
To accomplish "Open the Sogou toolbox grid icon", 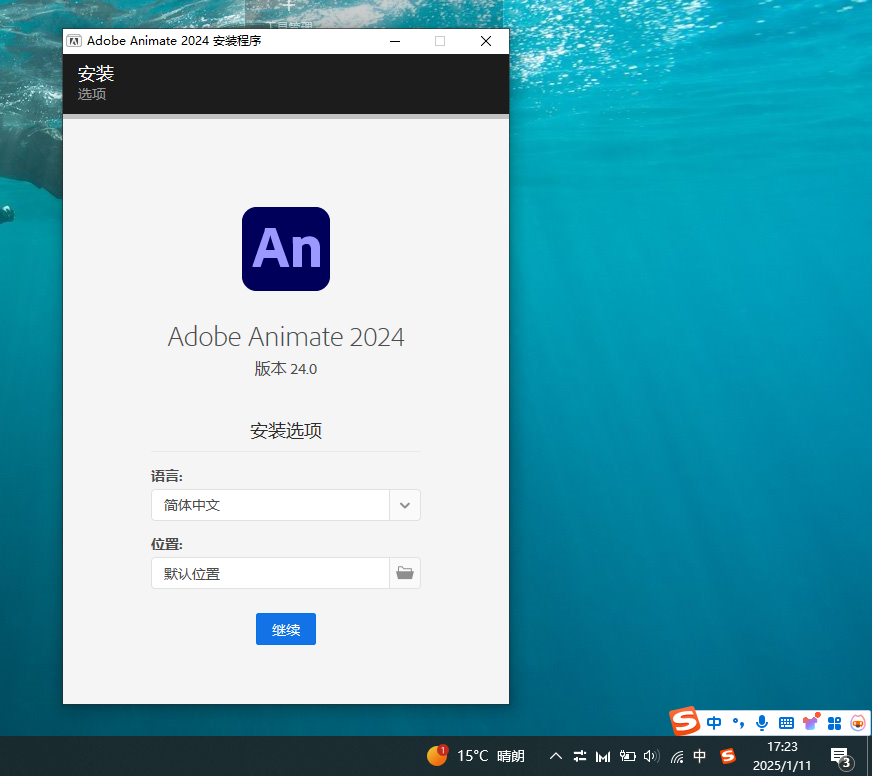I will [x=834, y=723].
